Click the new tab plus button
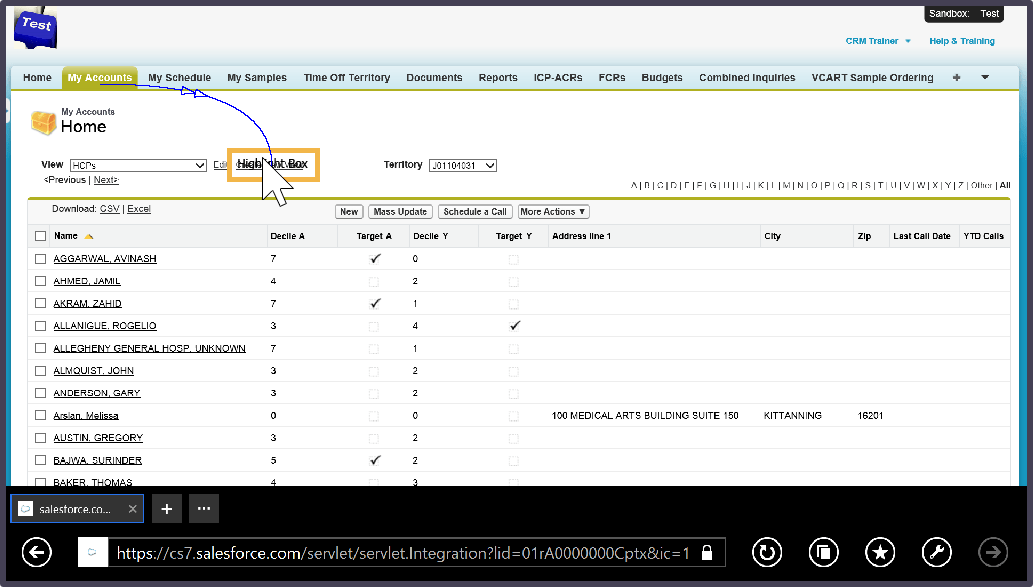 167,509
